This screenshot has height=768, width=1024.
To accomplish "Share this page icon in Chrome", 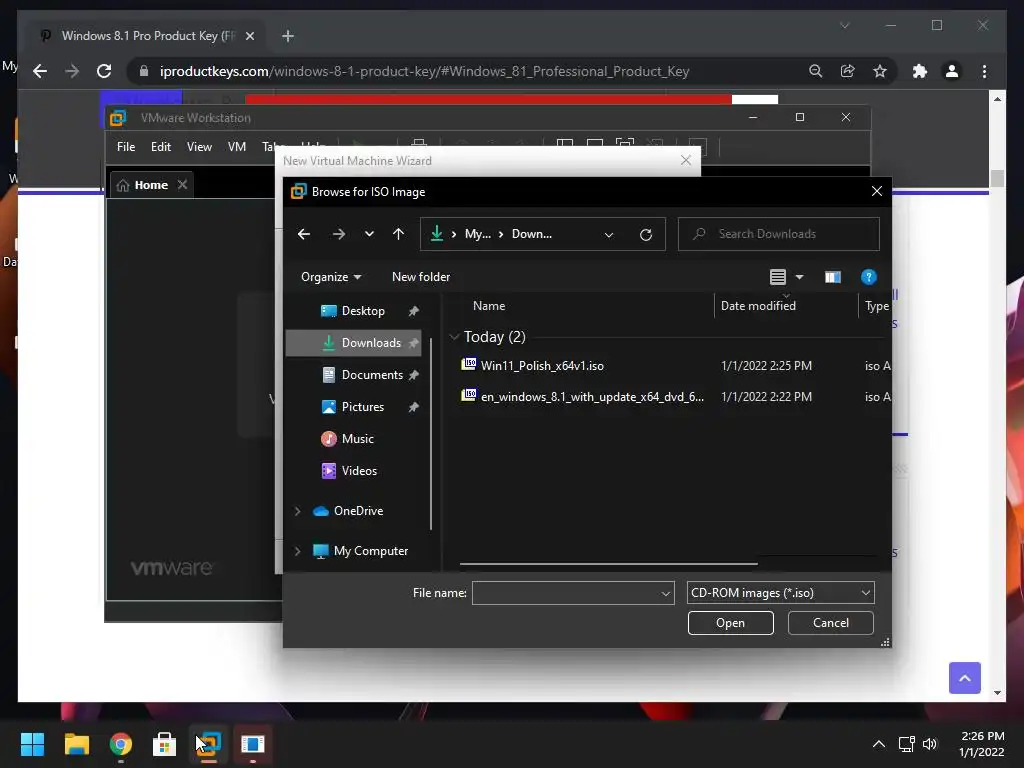I will click(848, 71).
